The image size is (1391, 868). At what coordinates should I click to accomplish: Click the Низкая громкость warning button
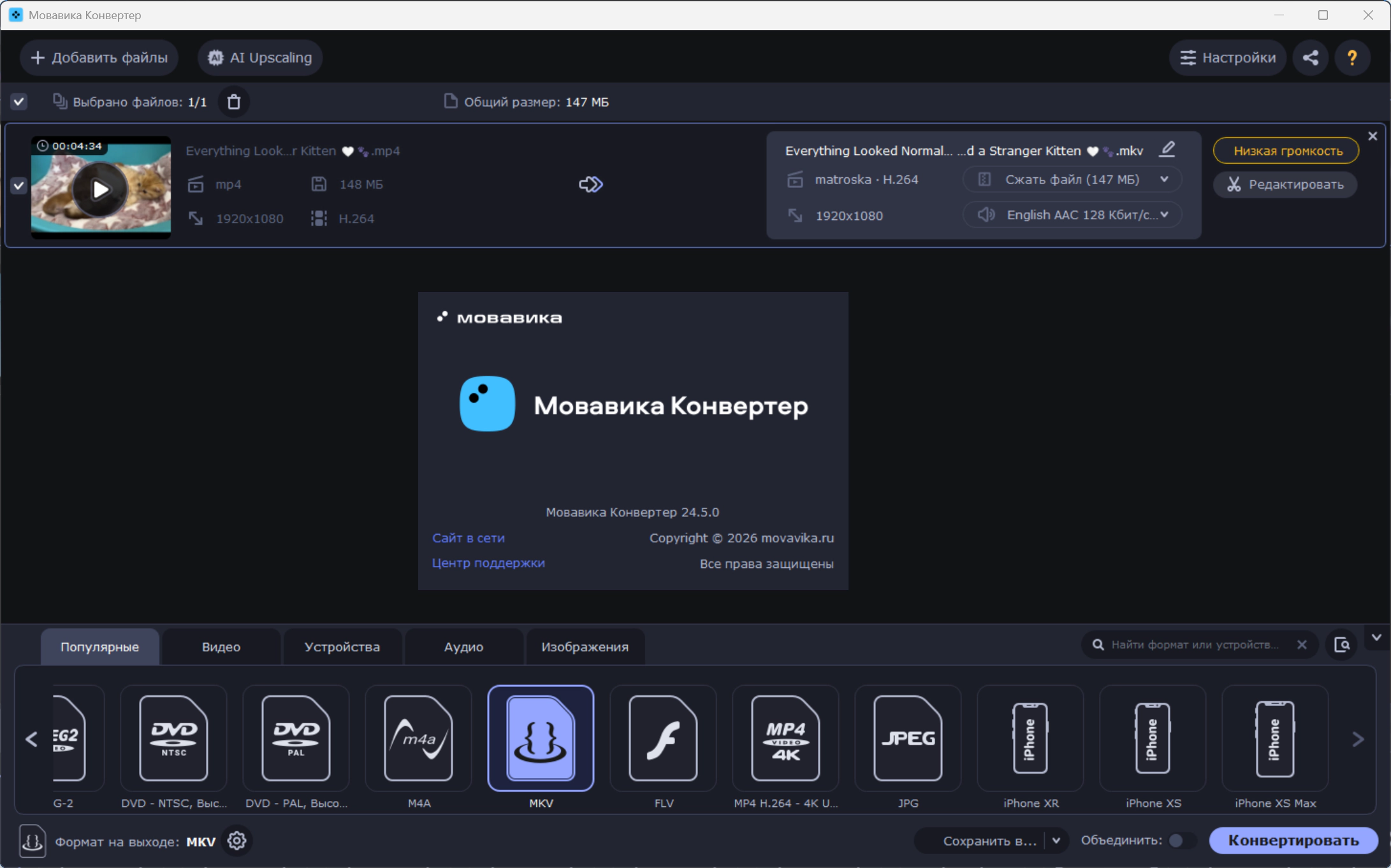(x=1286, y=151)
